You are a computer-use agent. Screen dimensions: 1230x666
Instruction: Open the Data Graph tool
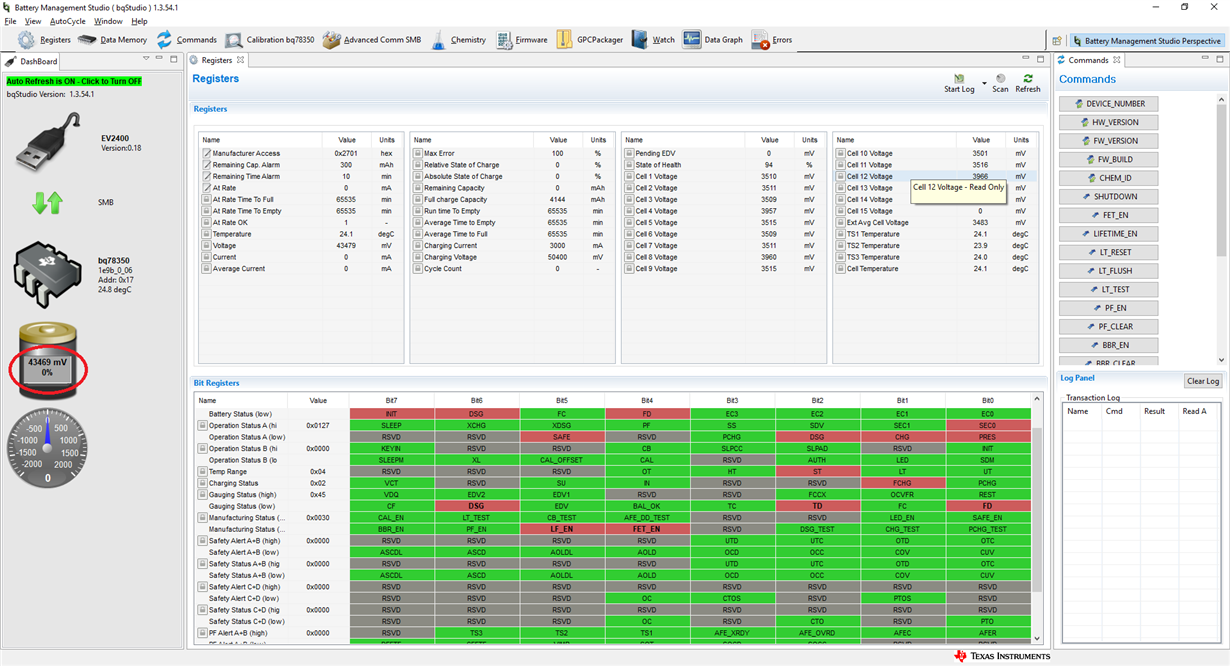[713, 40]
